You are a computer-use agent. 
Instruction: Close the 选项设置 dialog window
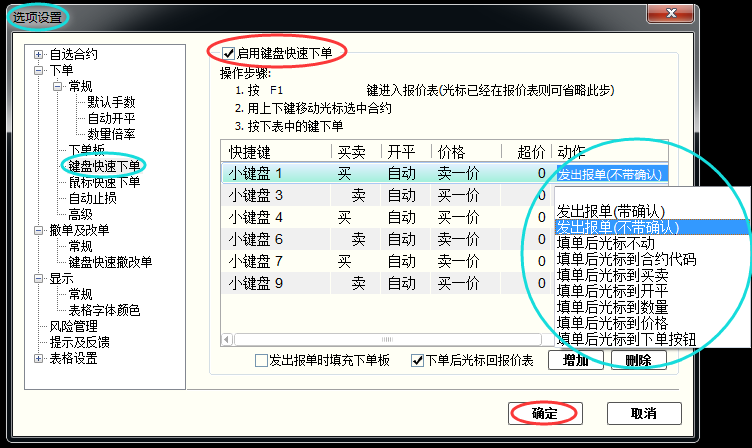pyautogui.click(x=670, y=13)
